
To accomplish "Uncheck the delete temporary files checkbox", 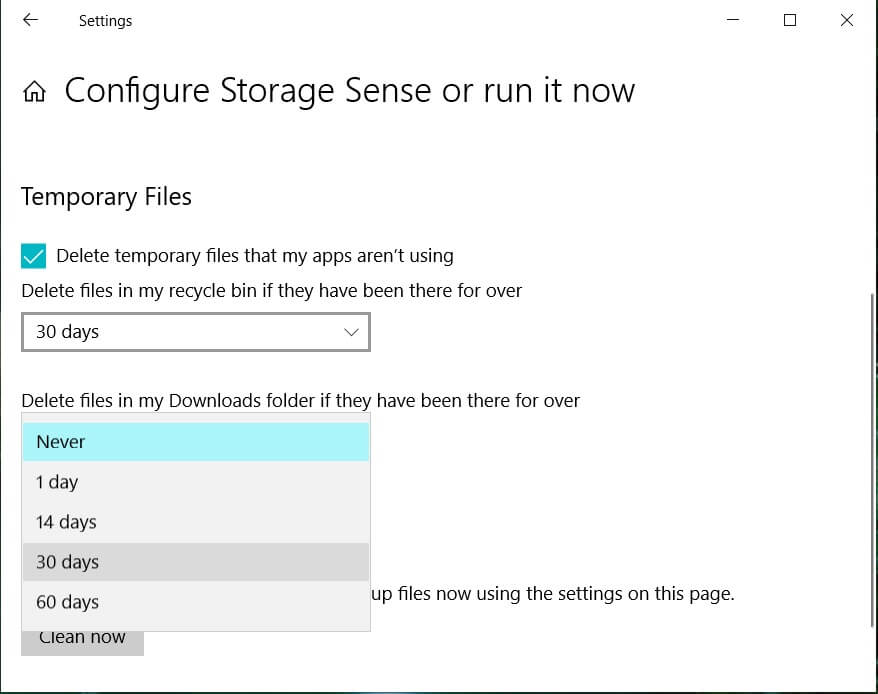I will pos(34,256).
